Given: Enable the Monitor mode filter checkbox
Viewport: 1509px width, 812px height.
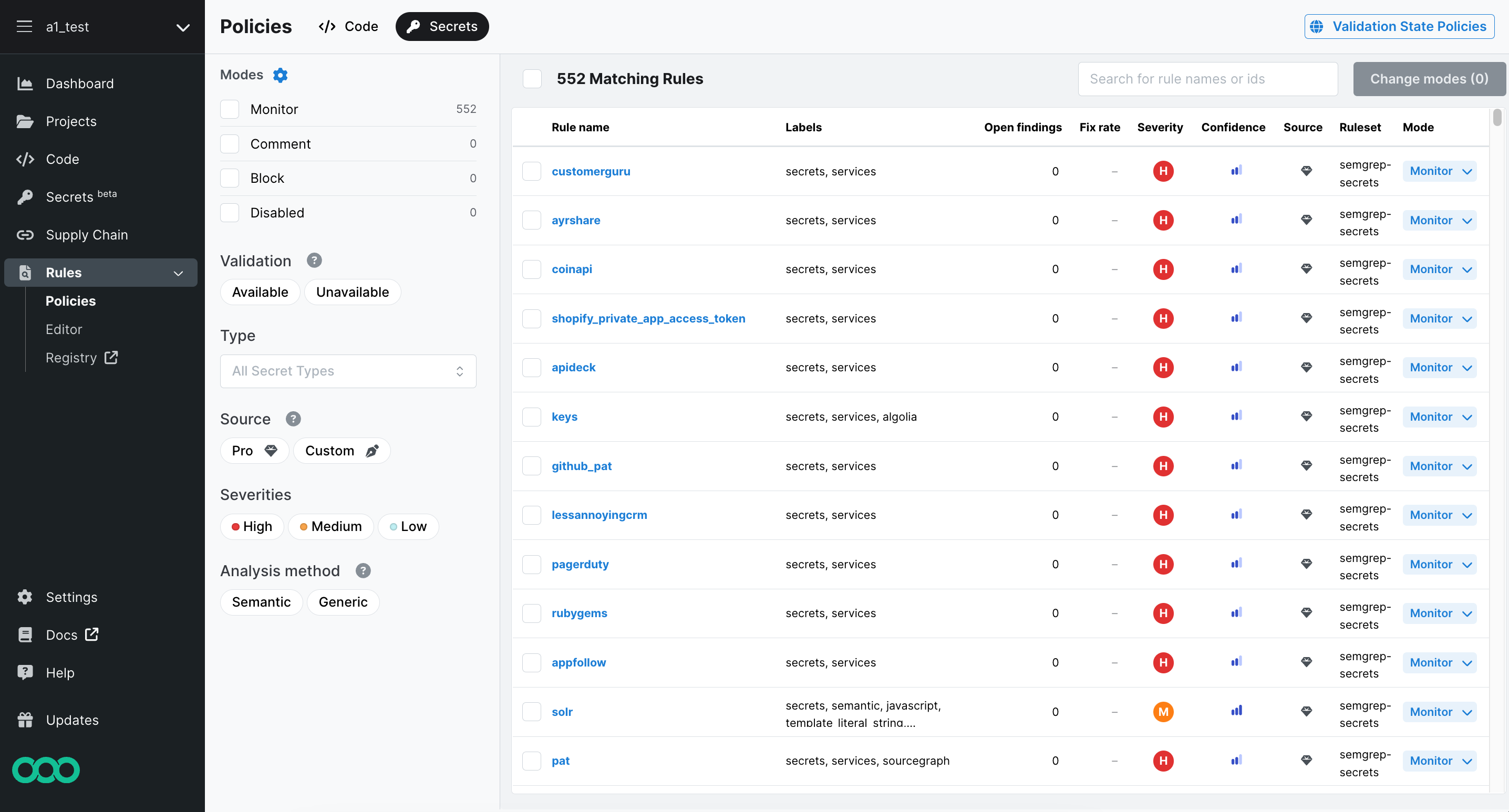Looking at the screenshot, I should 230,109.
